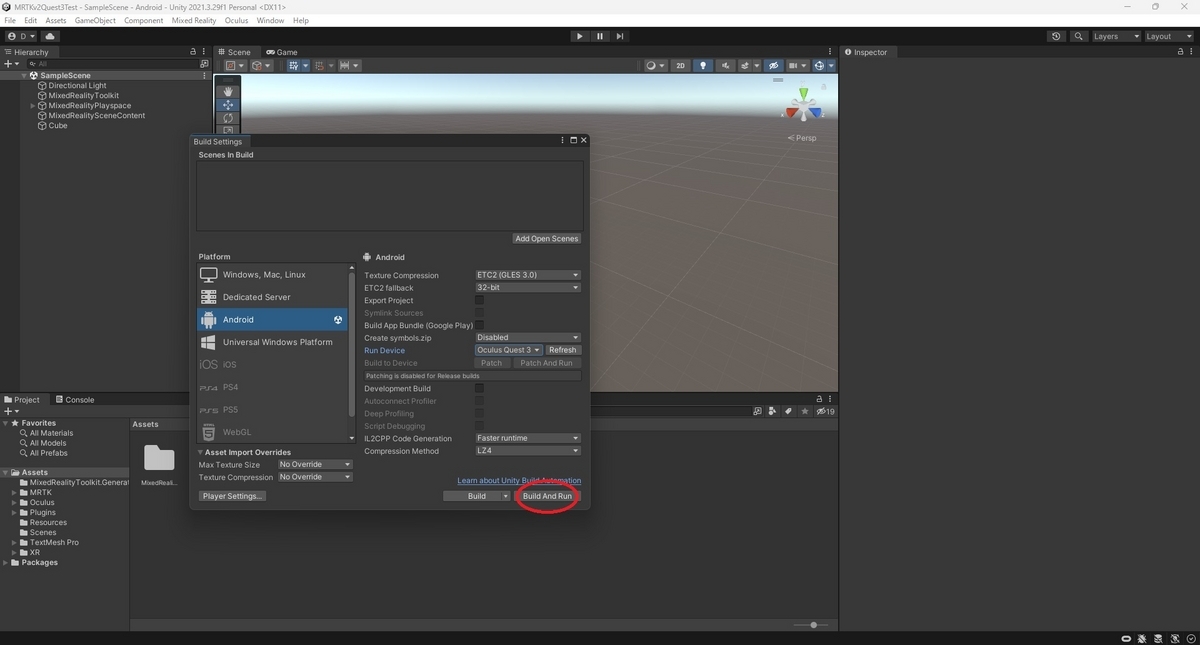Image resolution: width=1200 pixels, height=645 pixels.
Task: Click the Hierarchy create plus button
Action: pos(11,63)
